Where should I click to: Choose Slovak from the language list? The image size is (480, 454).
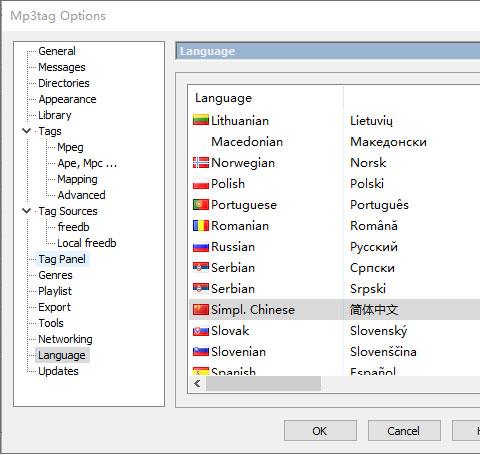(x=335, y=331)
